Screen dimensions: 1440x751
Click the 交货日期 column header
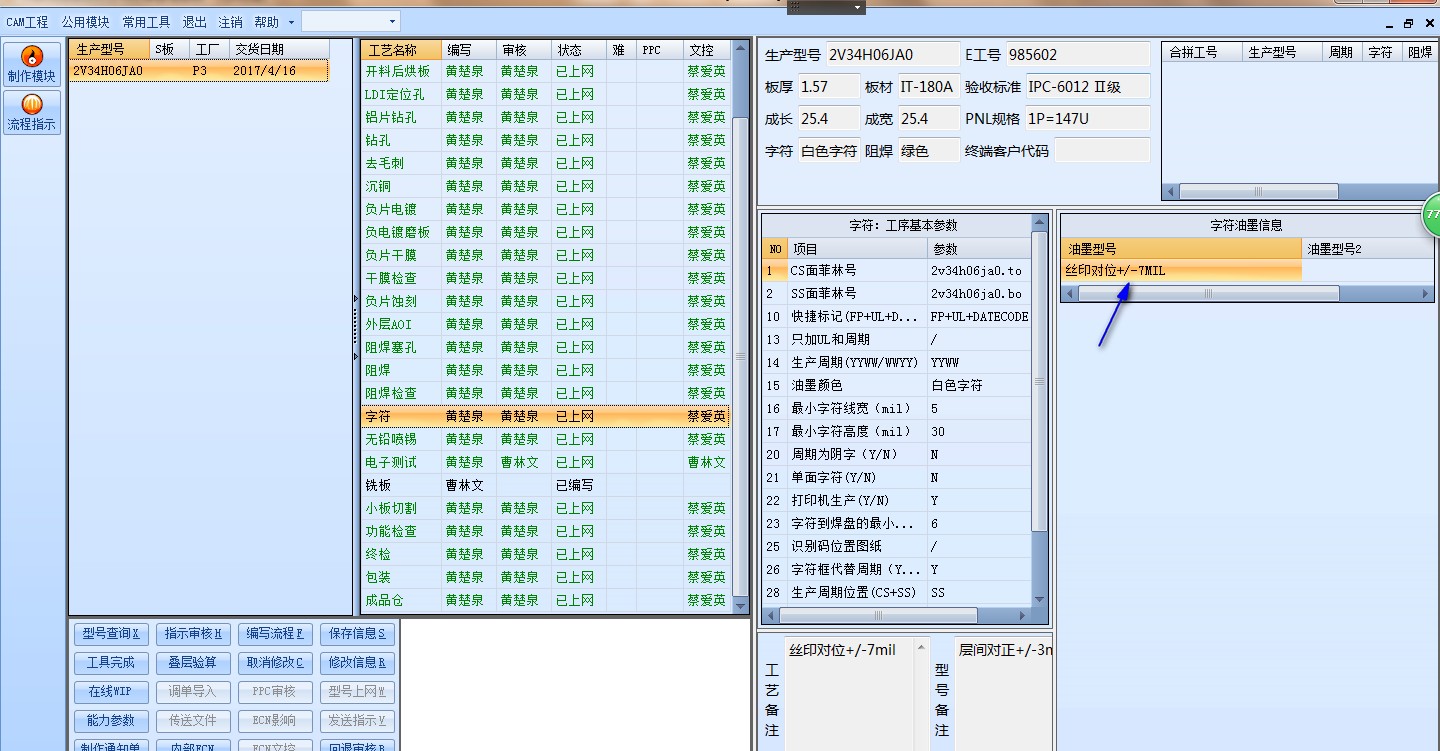278,49
